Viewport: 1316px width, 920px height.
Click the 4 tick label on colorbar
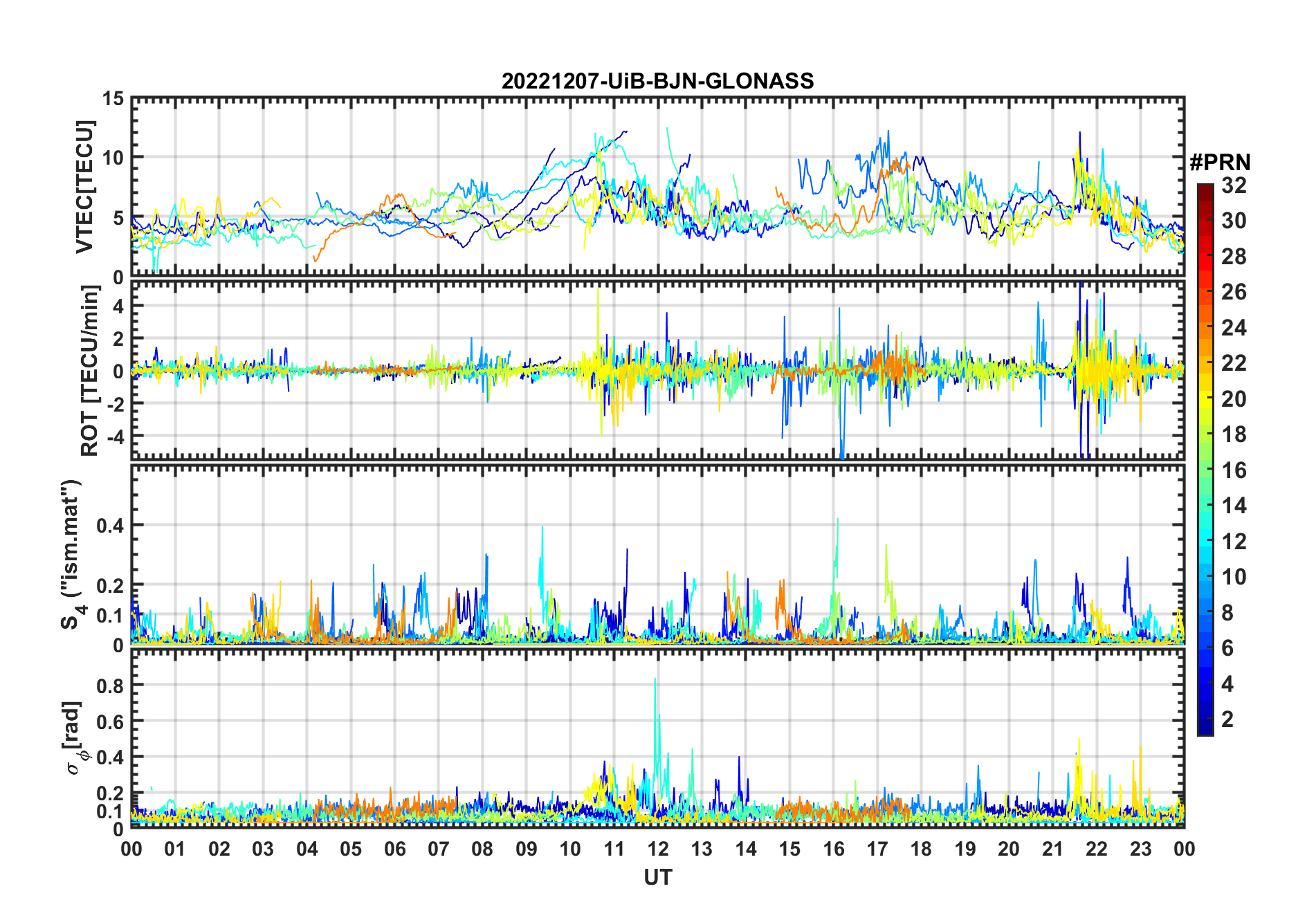(1227, 683)
